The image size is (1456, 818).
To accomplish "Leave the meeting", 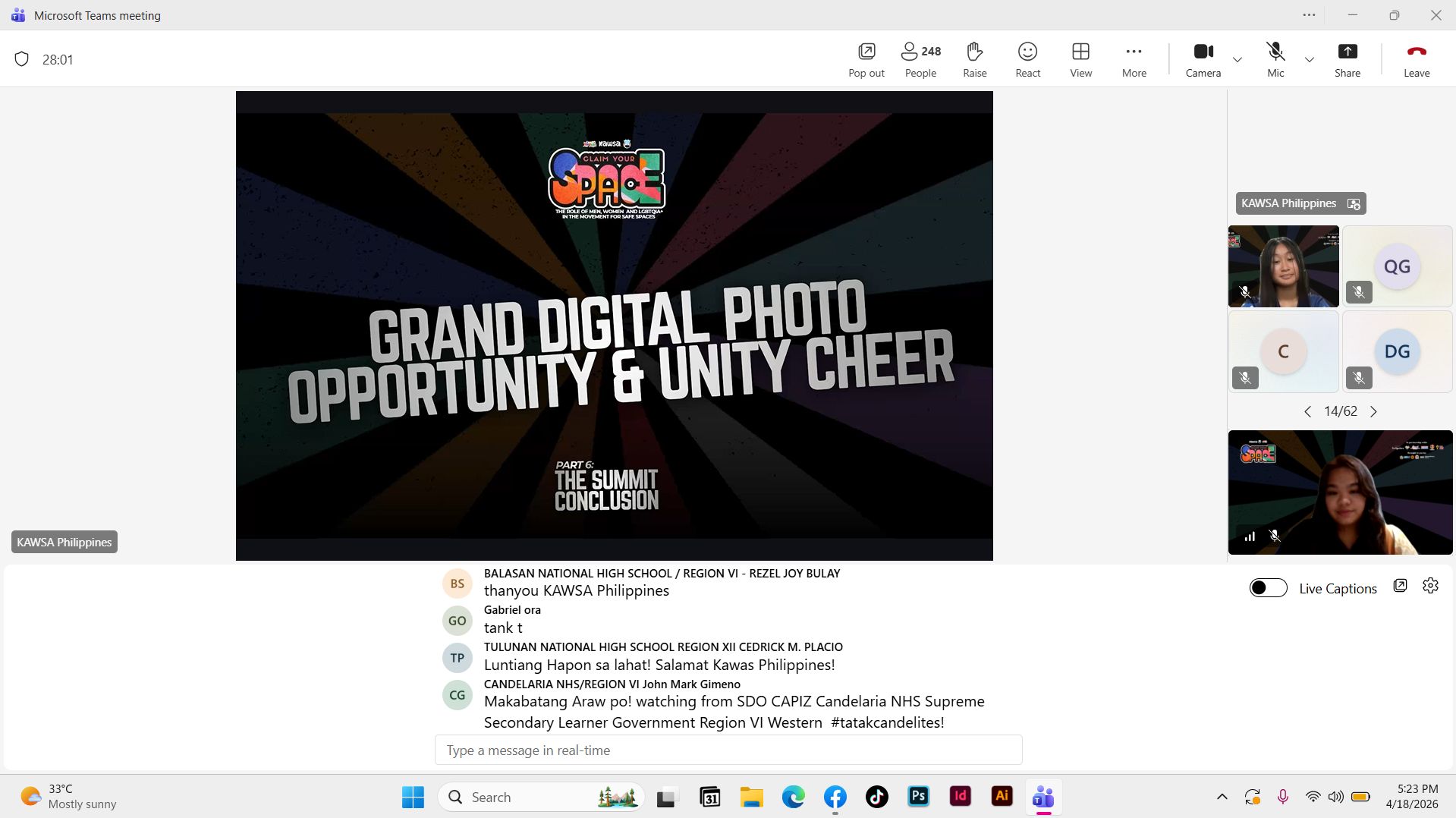I will click(1417, 59).
